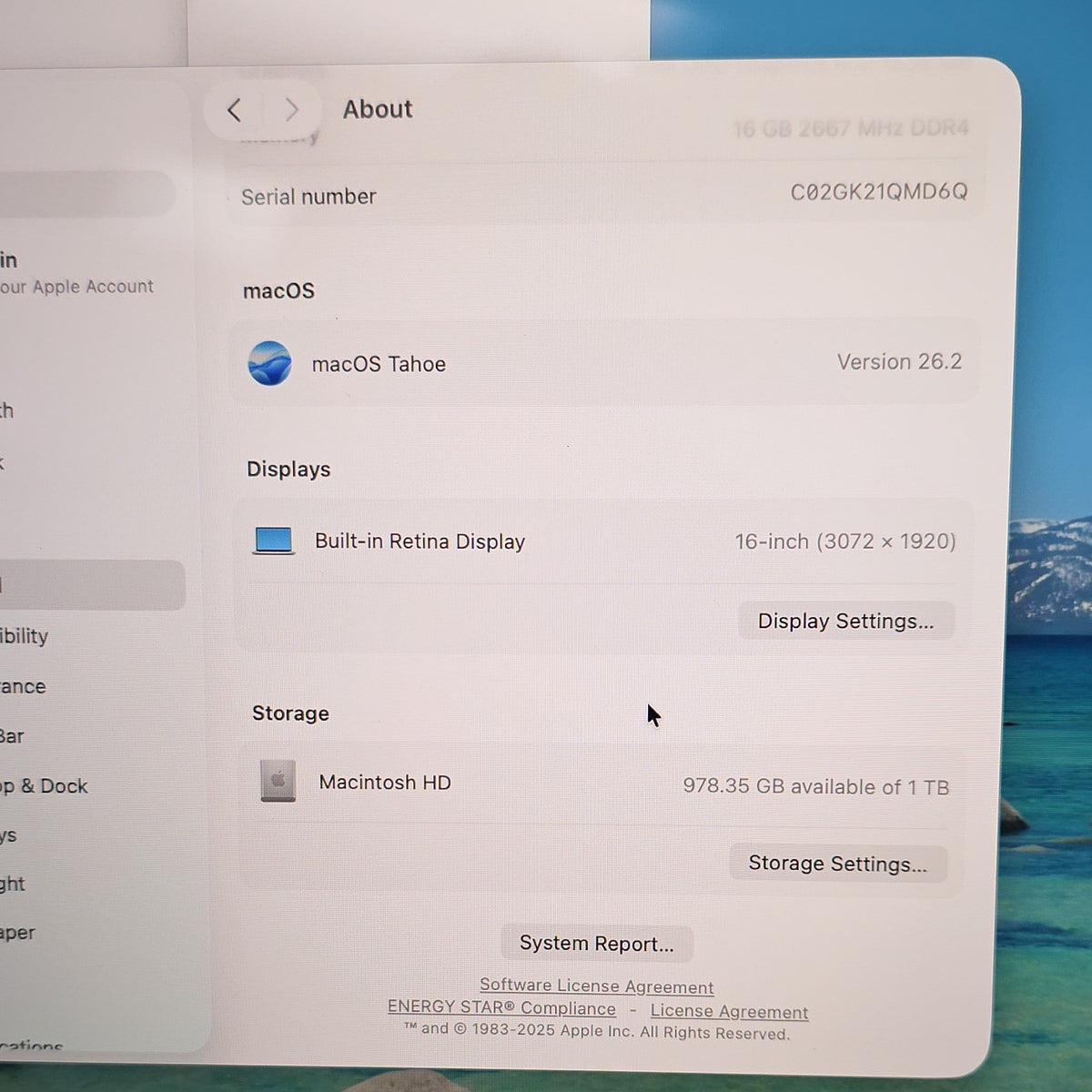Viewport: 1092px width, 1092px height.
Task: Go back using the left chevron
Action: click(235, 111)
